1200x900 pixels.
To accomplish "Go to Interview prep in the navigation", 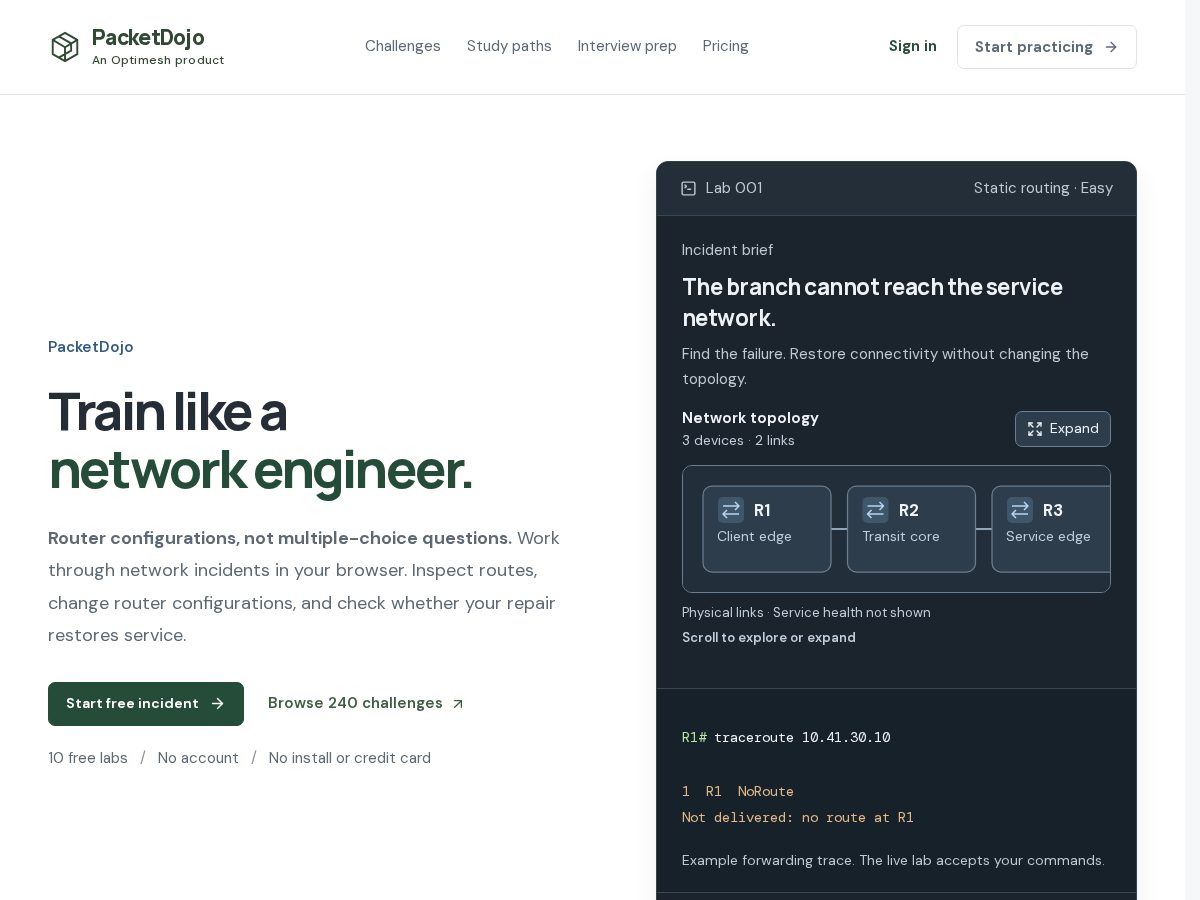I will (627, 46).
